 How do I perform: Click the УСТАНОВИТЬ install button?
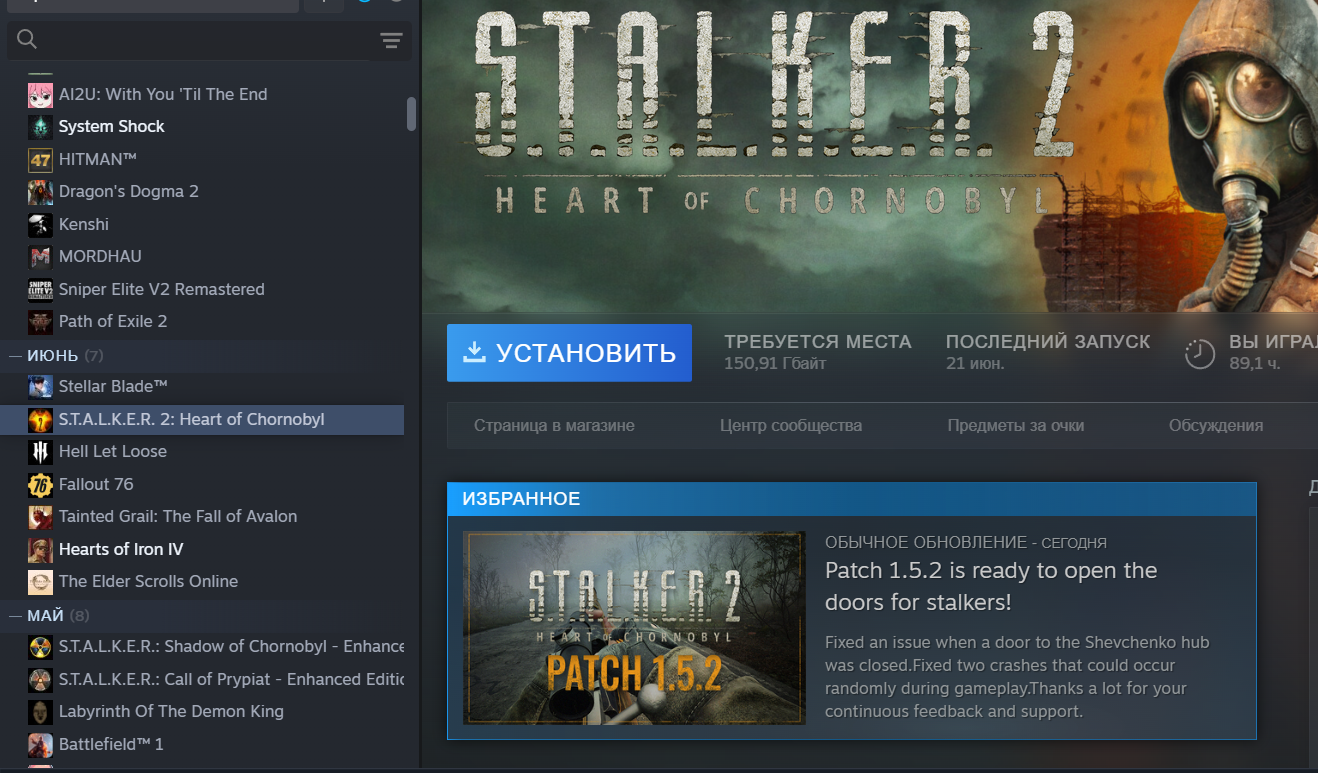tap(569, 352)
